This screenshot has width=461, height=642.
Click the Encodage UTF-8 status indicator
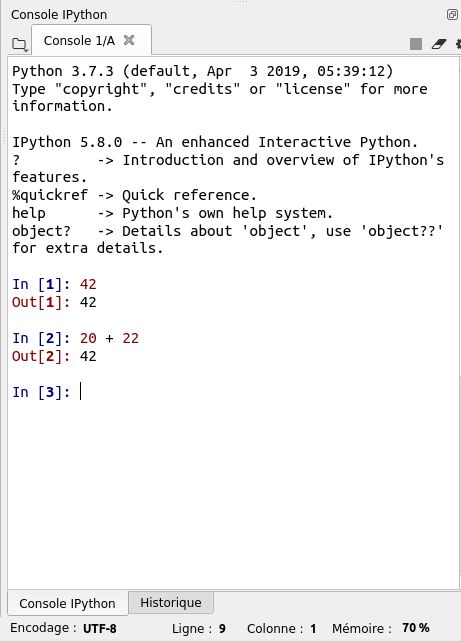click(63, 628)
